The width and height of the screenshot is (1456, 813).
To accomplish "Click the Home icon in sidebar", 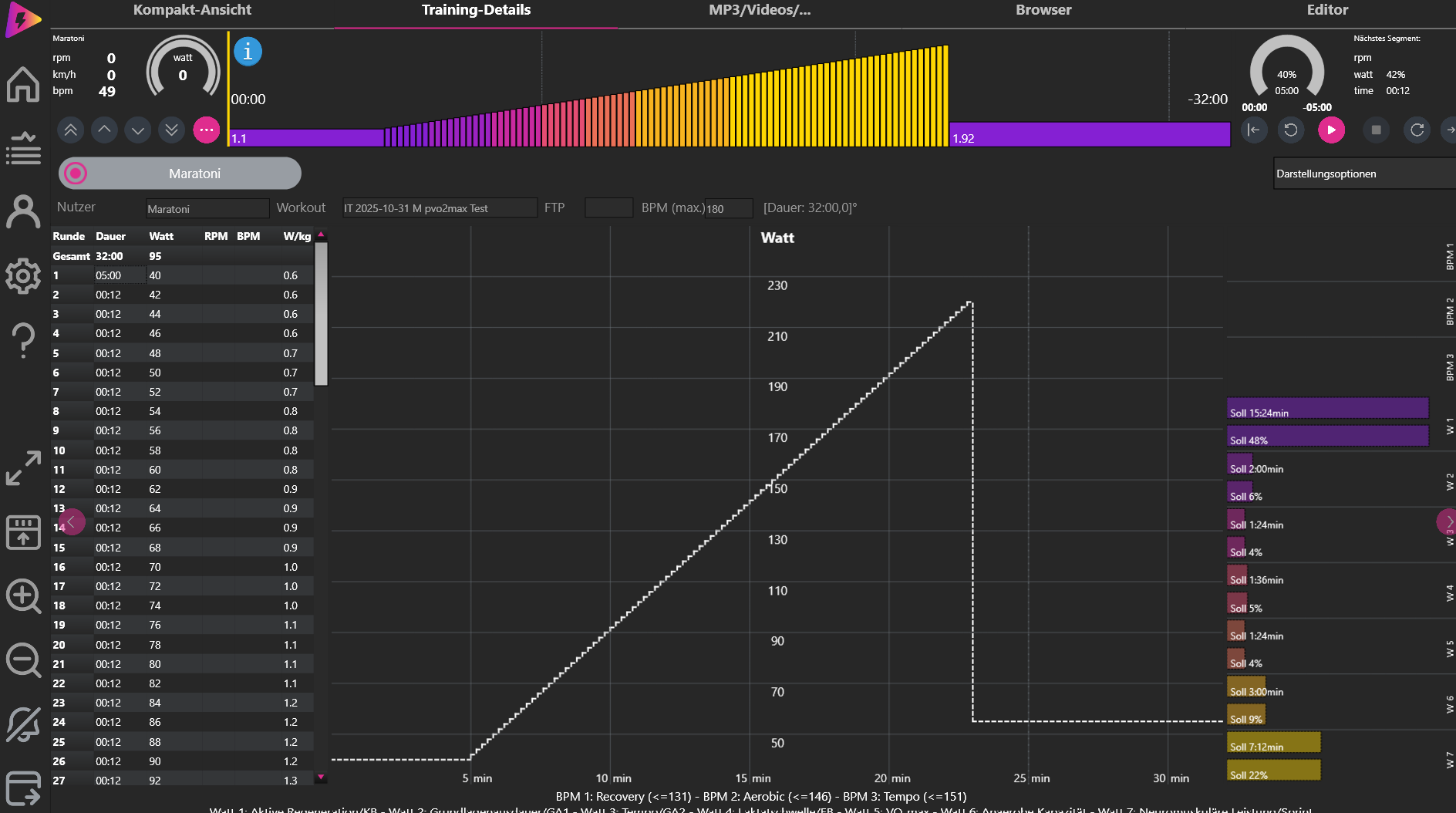I will click(x=23, y=84).
